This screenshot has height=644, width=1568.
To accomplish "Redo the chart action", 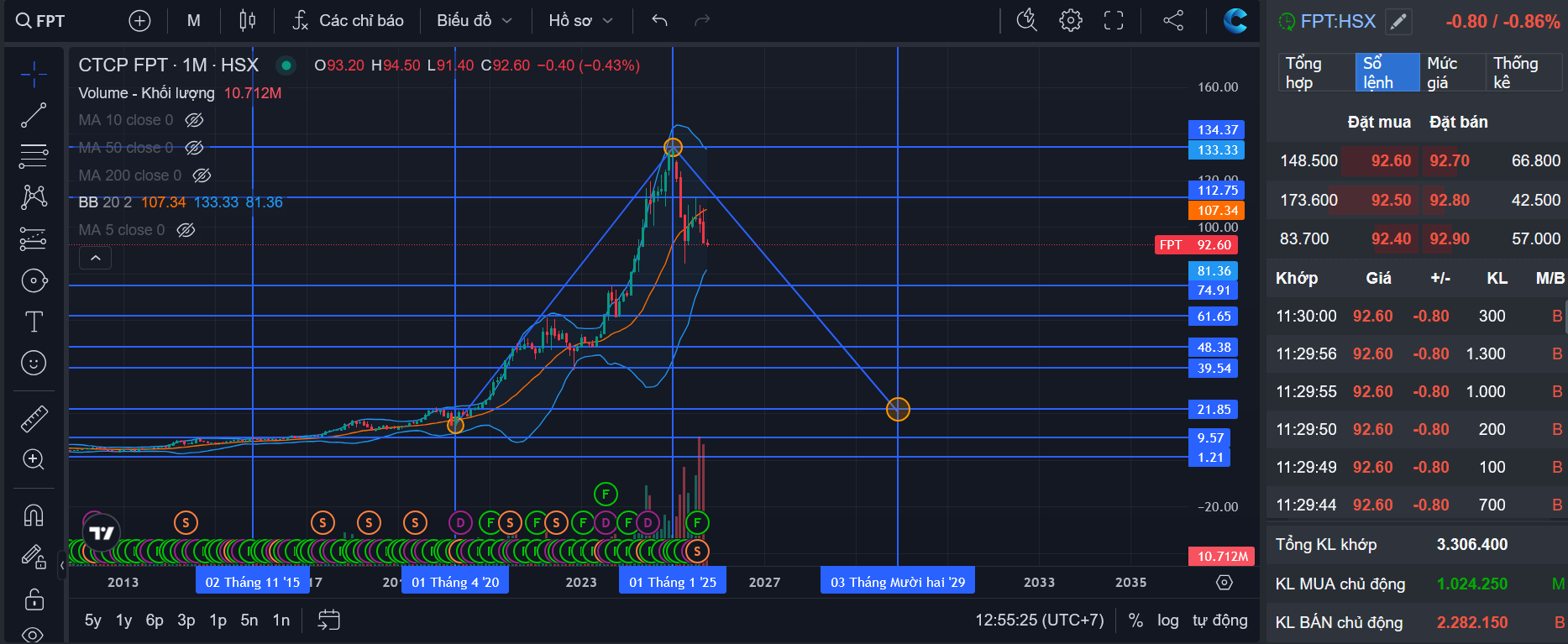I will (x=703, y=21).
